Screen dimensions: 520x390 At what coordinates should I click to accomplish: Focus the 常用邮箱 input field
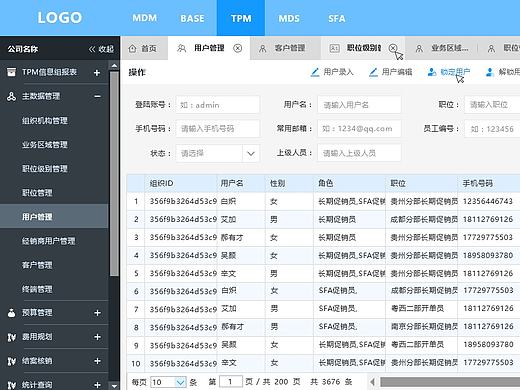point(359,129)
